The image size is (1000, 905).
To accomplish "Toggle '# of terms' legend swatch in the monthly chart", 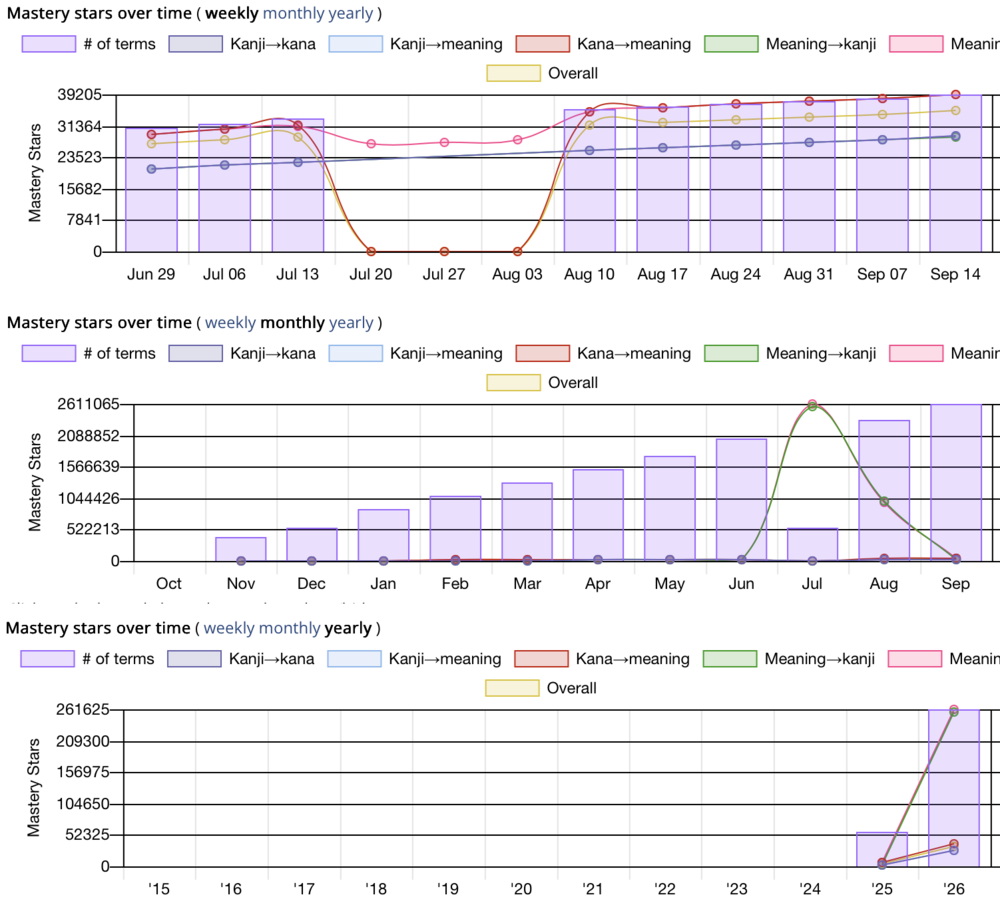I will pos(48,353).
